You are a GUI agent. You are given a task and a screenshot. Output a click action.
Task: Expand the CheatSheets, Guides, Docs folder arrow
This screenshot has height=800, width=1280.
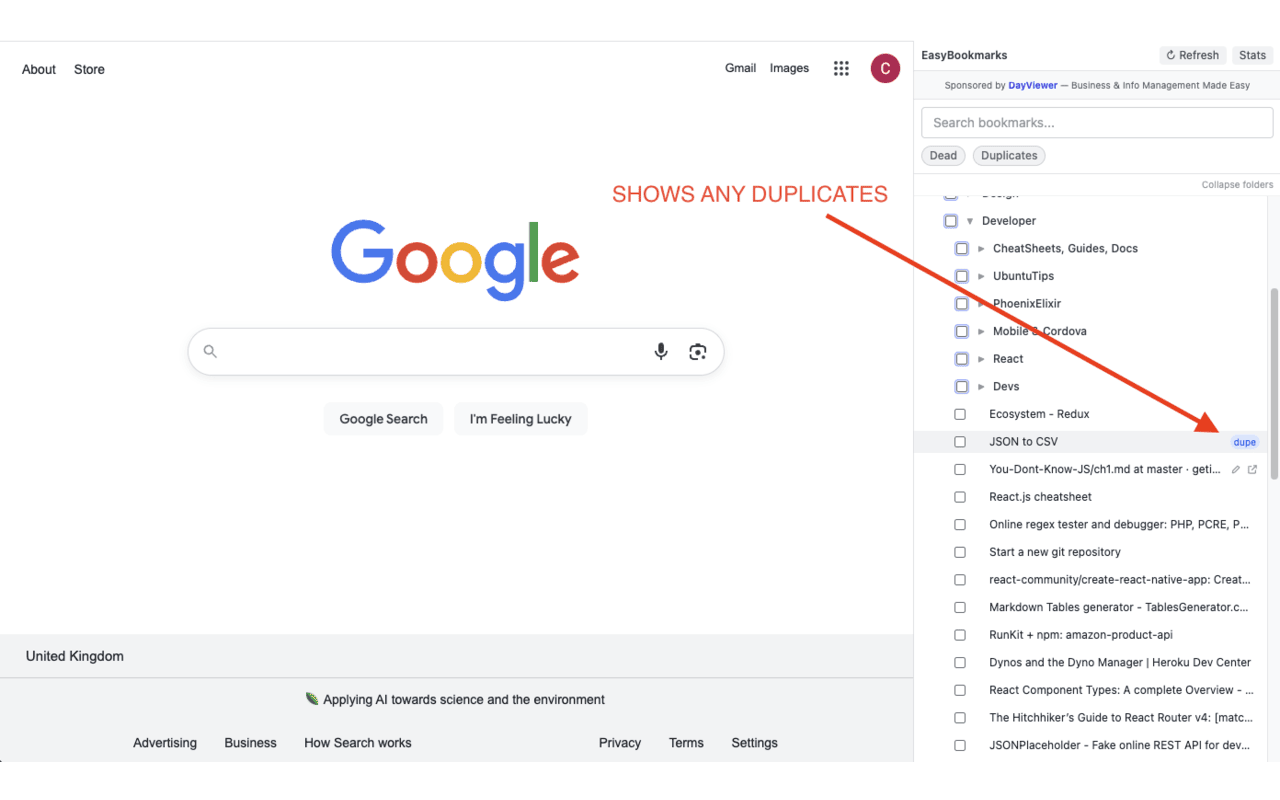tap(981, 249)
